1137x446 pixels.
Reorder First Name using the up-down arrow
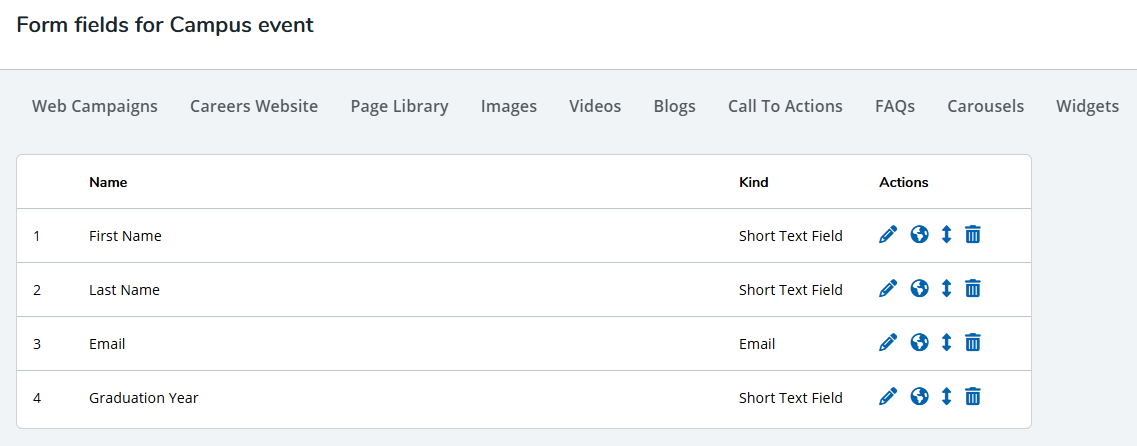(x=946, y=234)
